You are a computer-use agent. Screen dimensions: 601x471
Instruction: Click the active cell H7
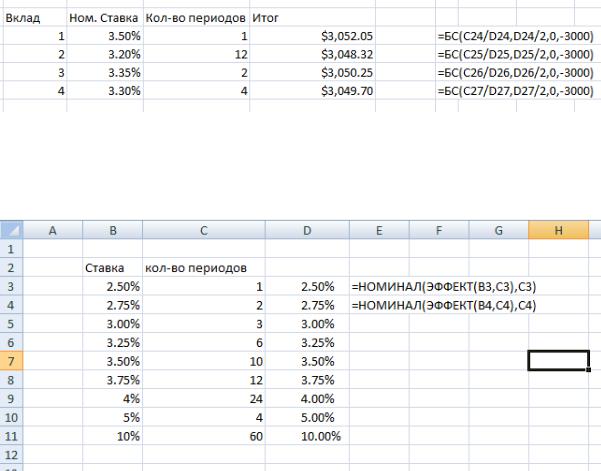coord(558,361)
